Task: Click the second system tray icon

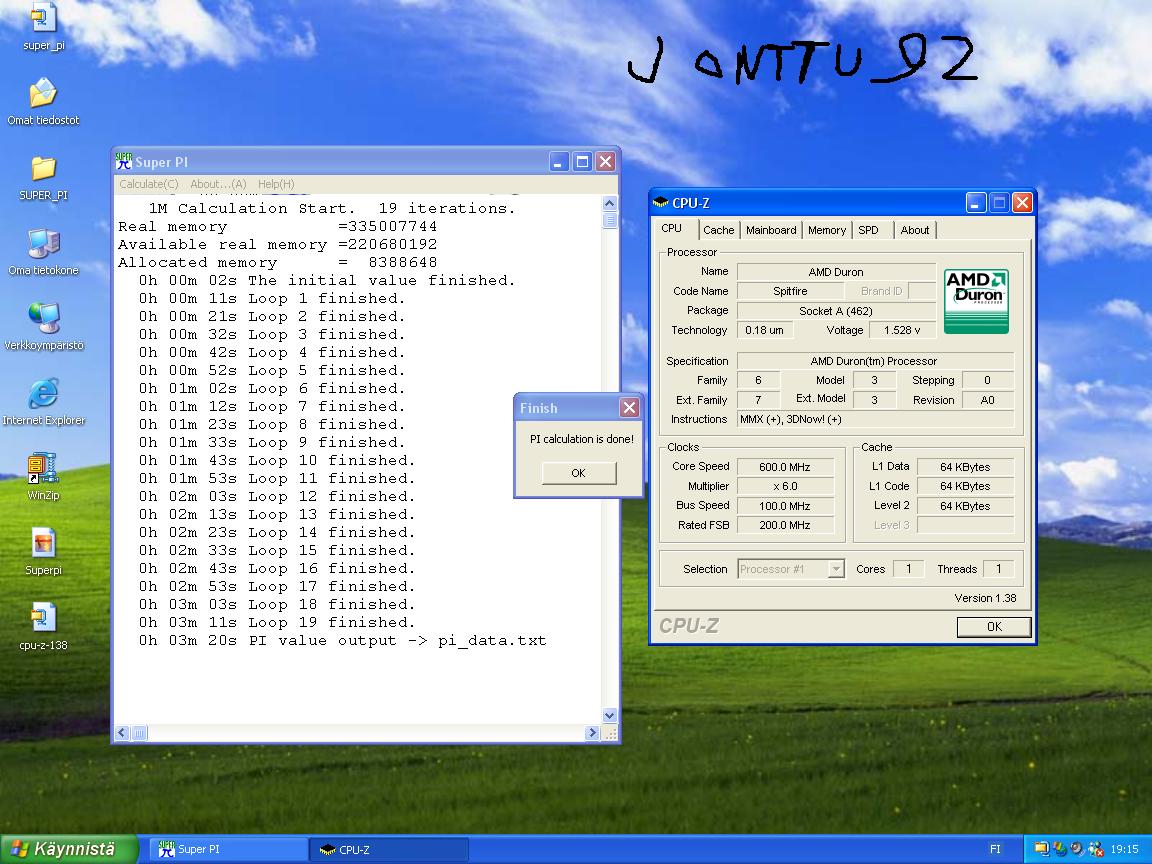Action: click(1059, 849)
